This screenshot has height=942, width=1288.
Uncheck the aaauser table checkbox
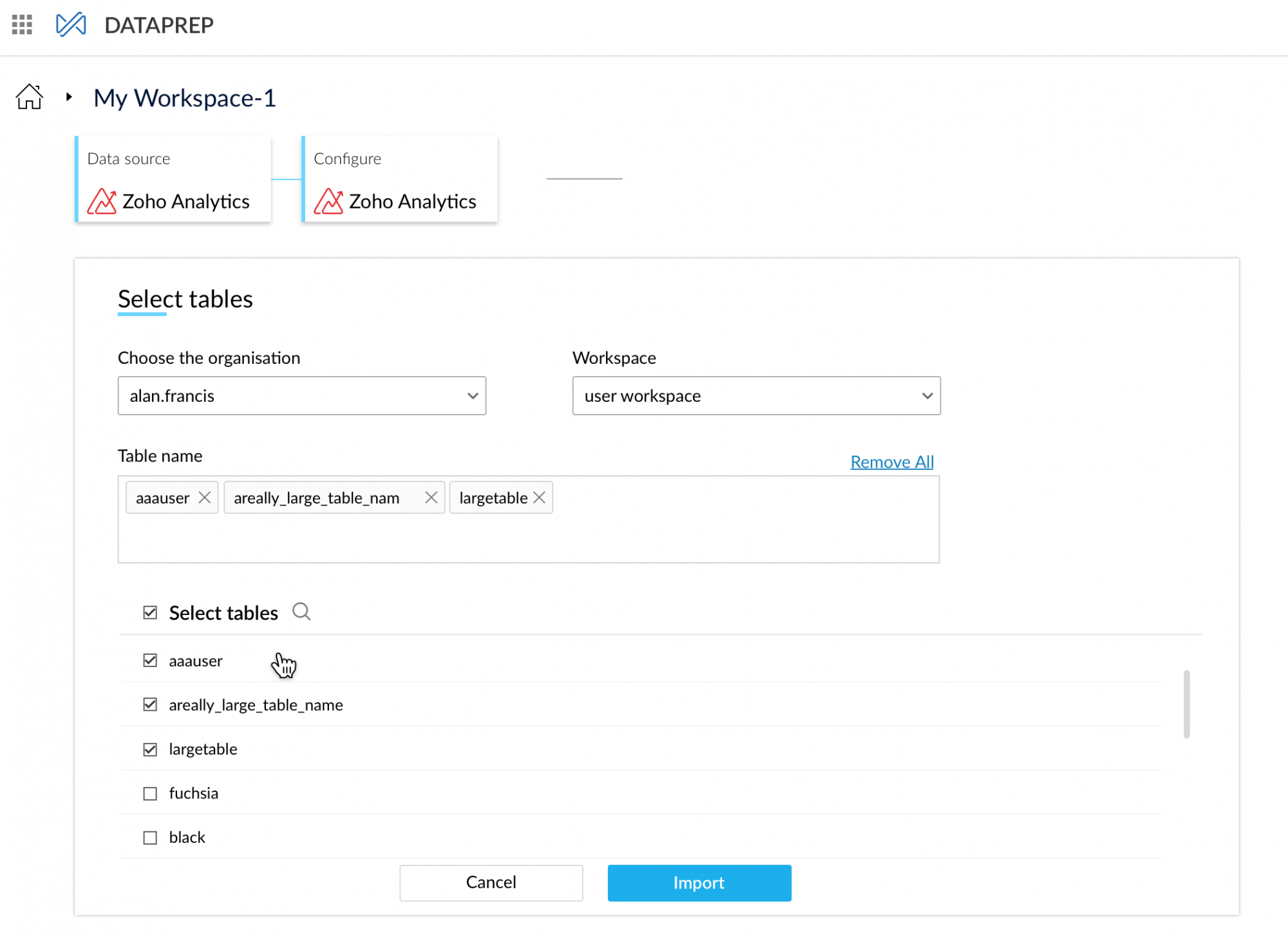(150, 660)
